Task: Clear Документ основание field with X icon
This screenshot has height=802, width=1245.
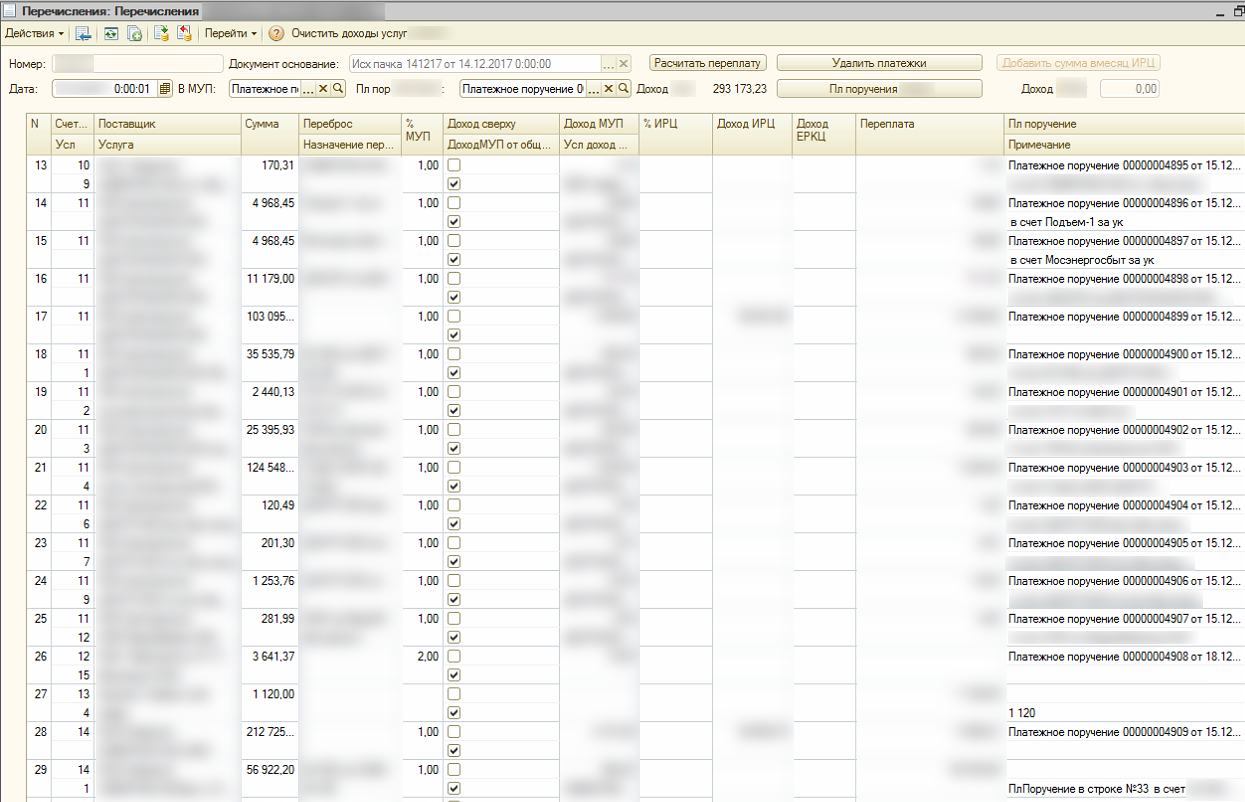Action: 624,63
